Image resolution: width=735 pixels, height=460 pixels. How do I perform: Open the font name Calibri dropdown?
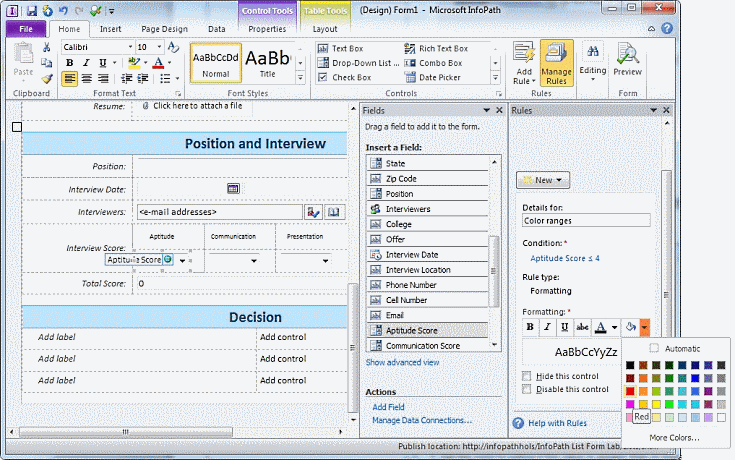[x=130, y=47]
